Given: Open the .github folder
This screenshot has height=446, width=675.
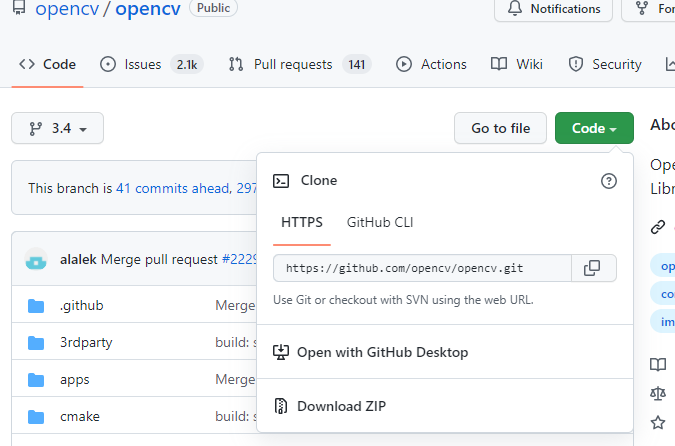Looking at the screenshot, I should click(81, 305).
